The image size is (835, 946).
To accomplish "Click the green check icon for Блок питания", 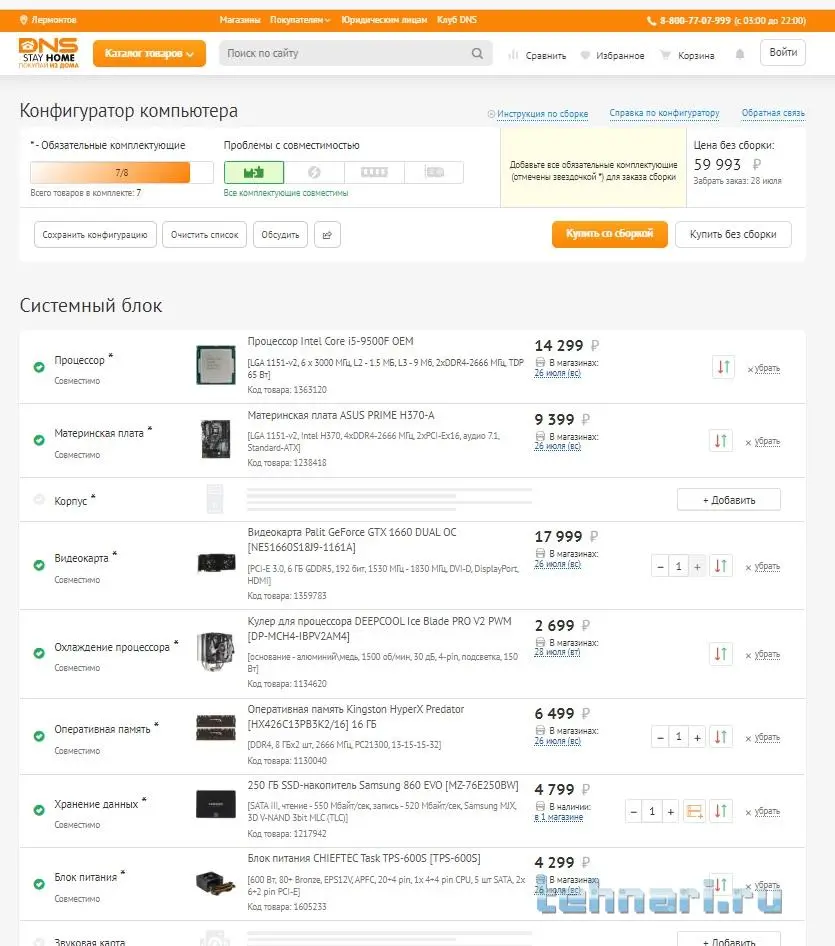I will click(39, 884).
